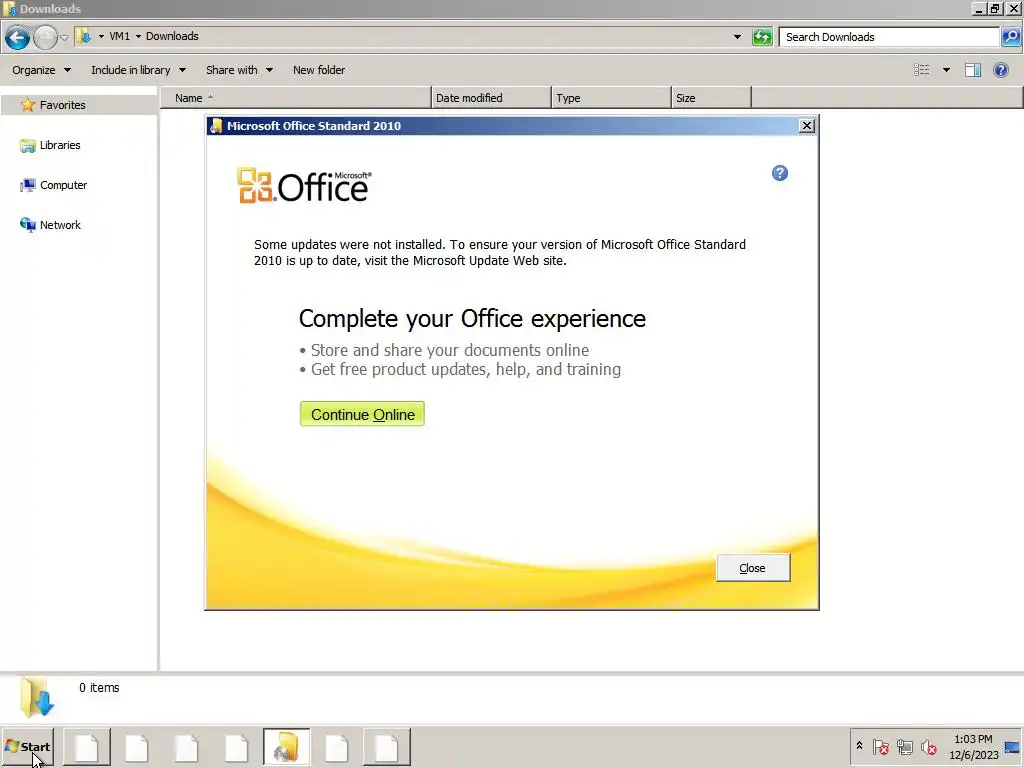Click the Computer monitor icon
Viewport: 1024px width, 768px height.
coord(27,185)
